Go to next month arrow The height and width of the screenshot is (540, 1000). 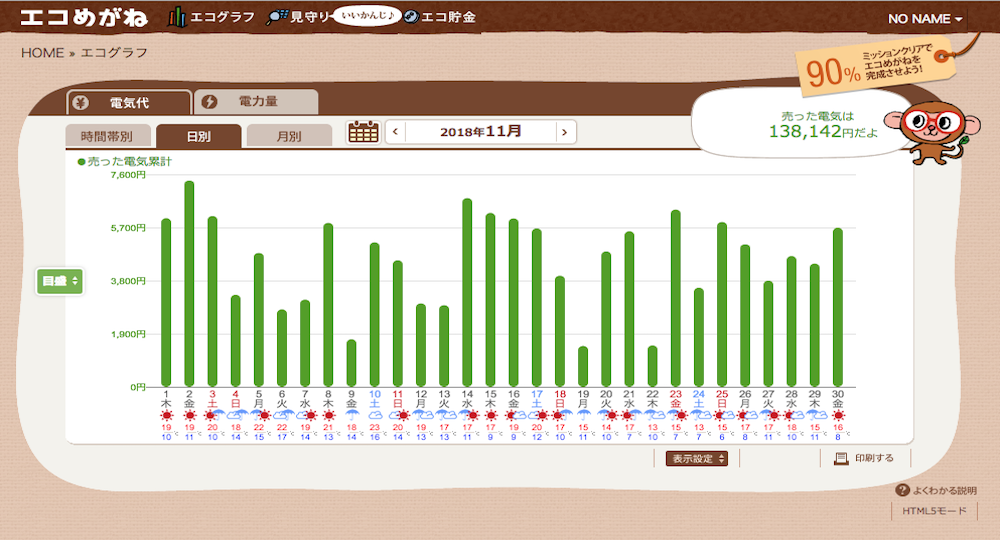pos(566,132)
